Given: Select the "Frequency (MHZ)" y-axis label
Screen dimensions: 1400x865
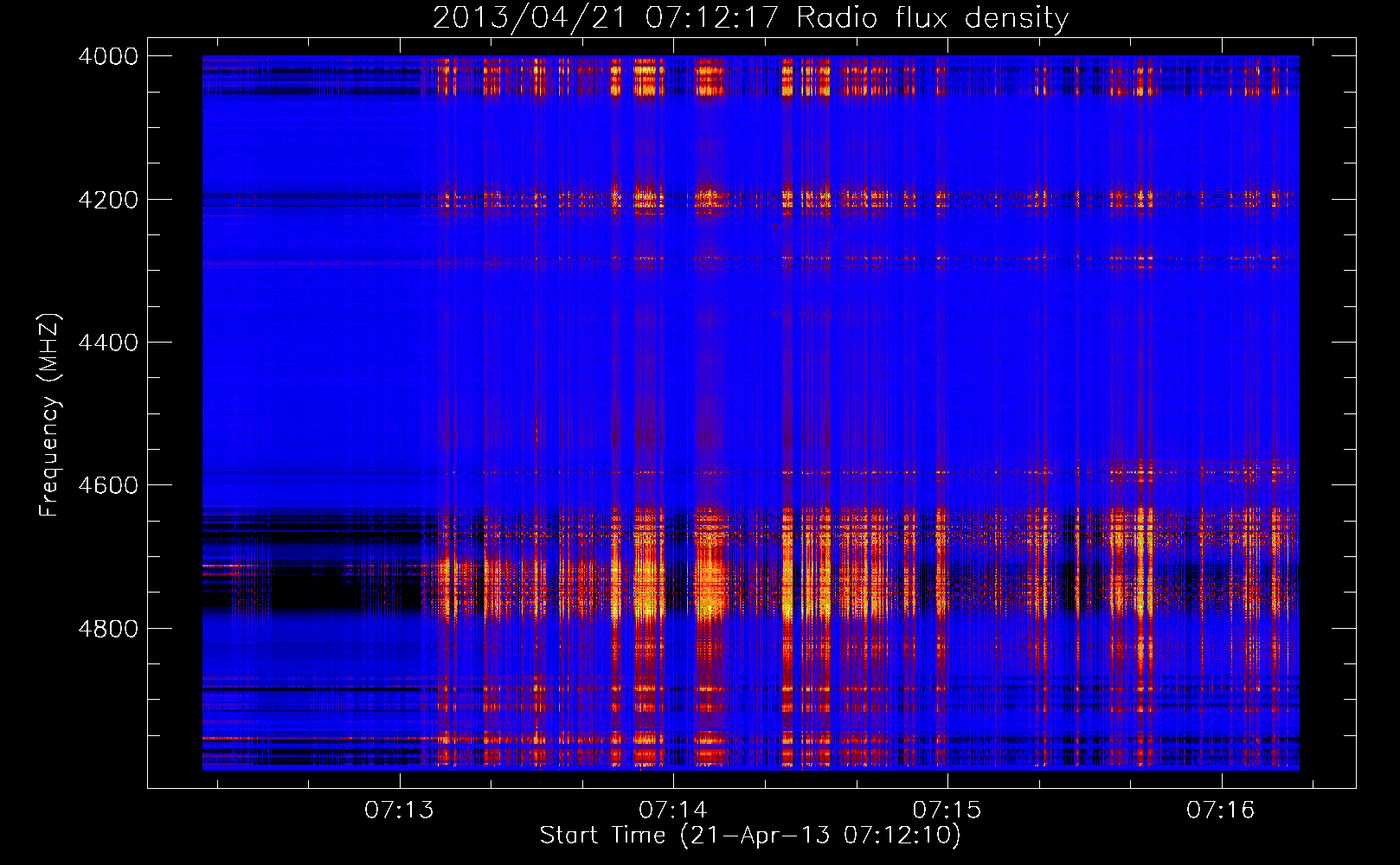Looking at the screenshot, I should 50,414.
